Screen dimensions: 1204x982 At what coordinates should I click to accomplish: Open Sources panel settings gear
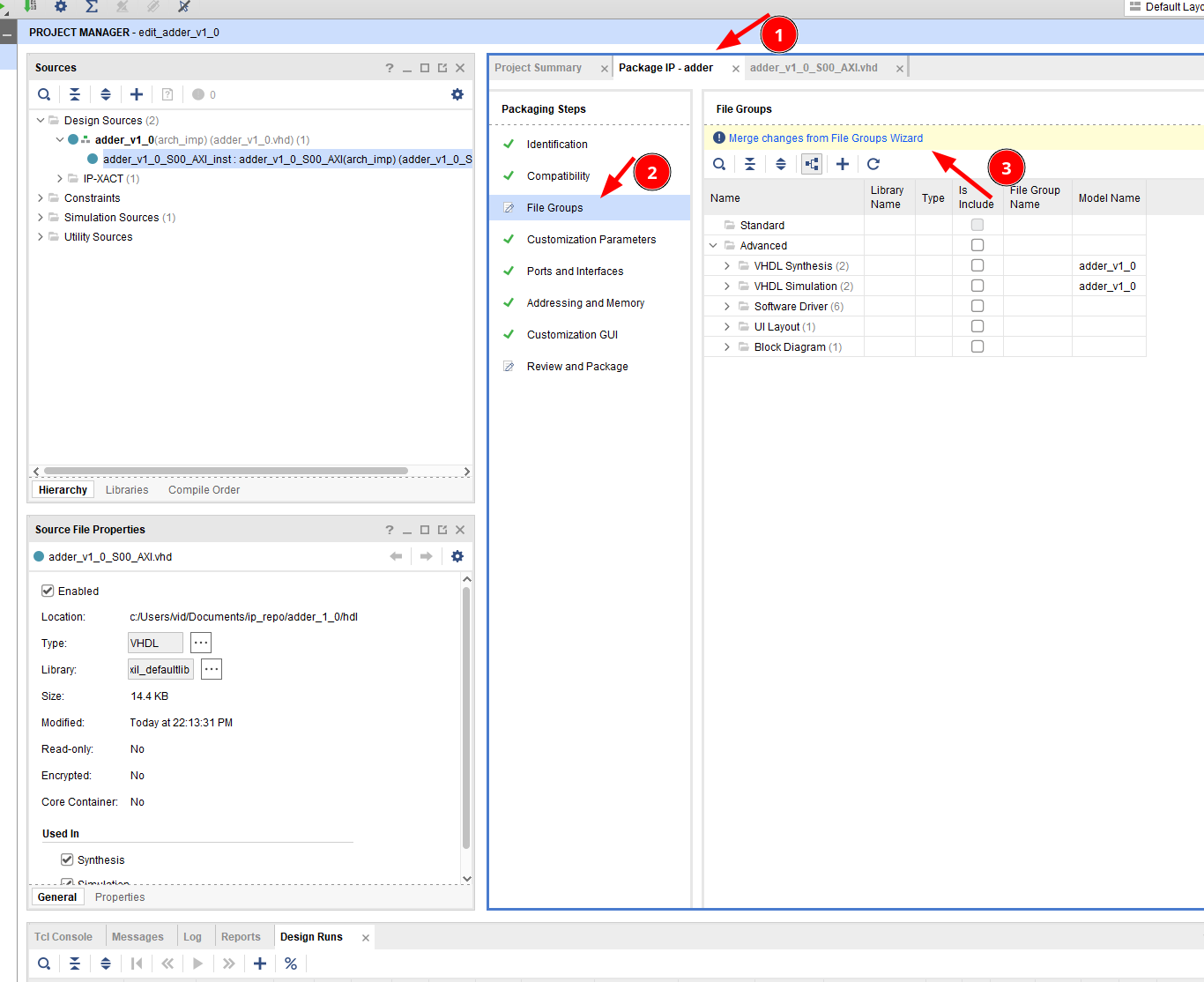pyautogui.click(x=457, y=94)
